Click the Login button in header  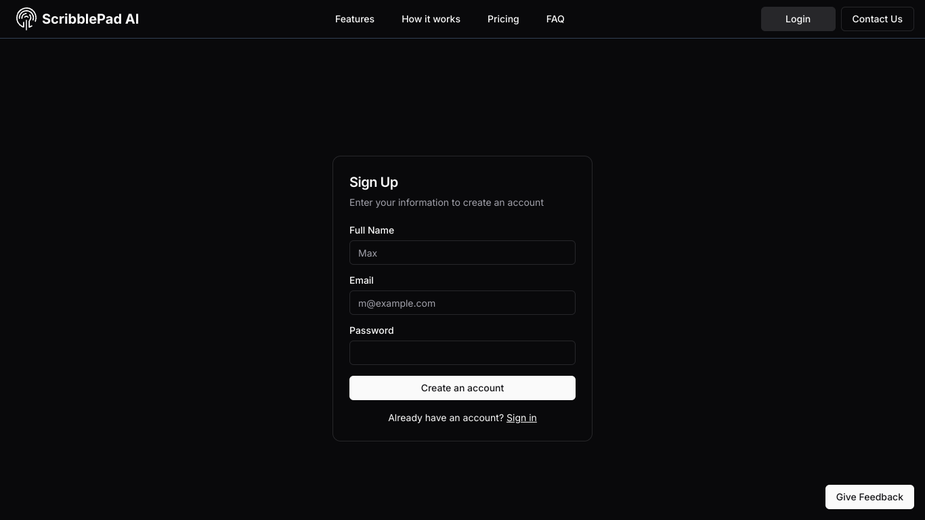pos(798,19)
